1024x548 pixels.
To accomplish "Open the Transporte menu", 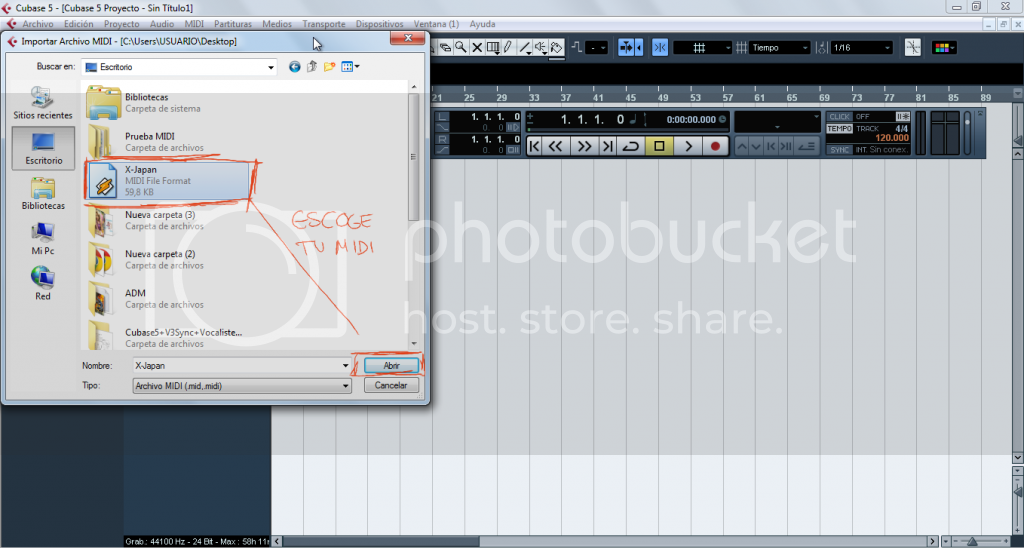I will point(324,24).
